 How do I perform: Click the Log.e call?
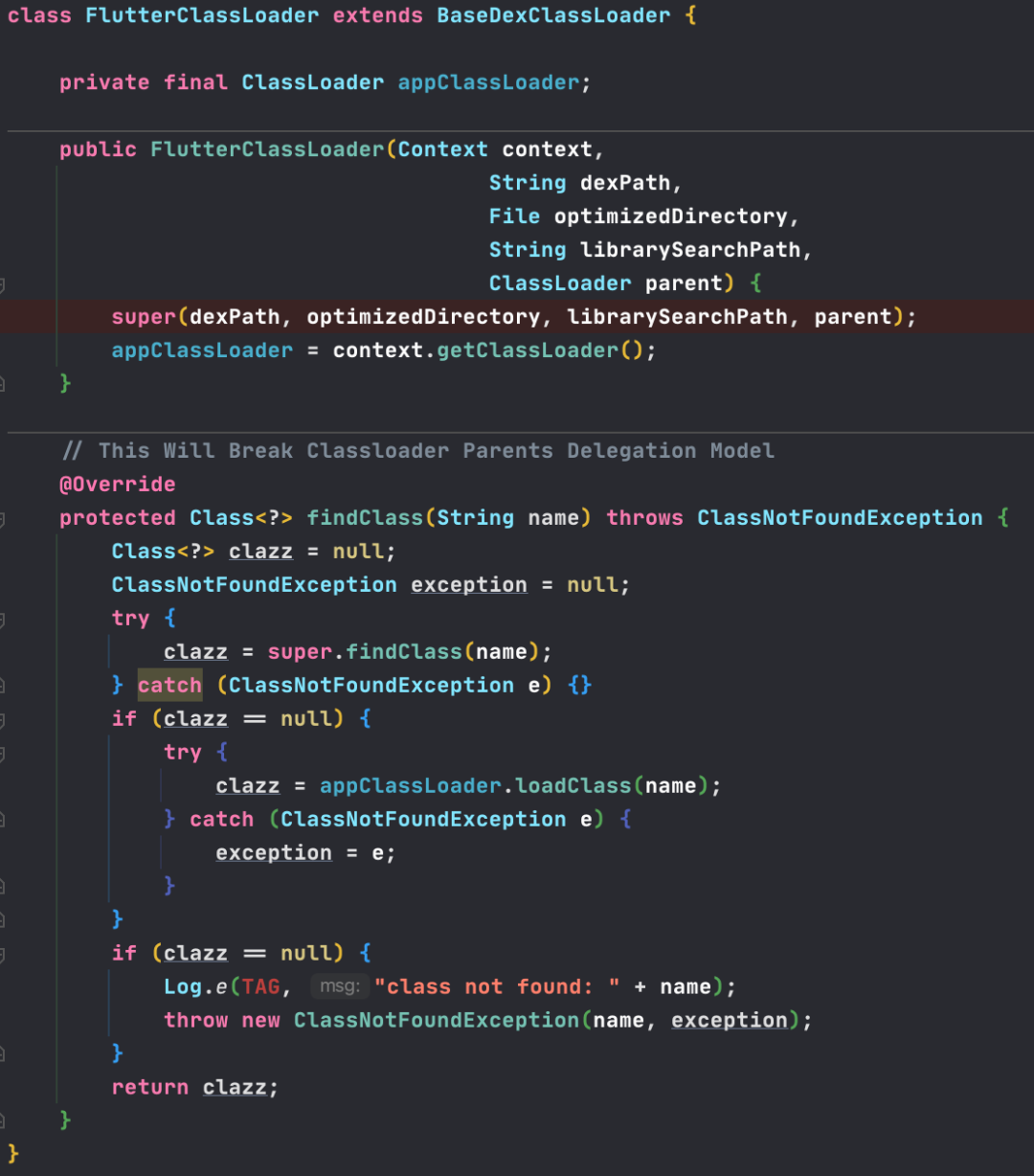coord(195,988)
